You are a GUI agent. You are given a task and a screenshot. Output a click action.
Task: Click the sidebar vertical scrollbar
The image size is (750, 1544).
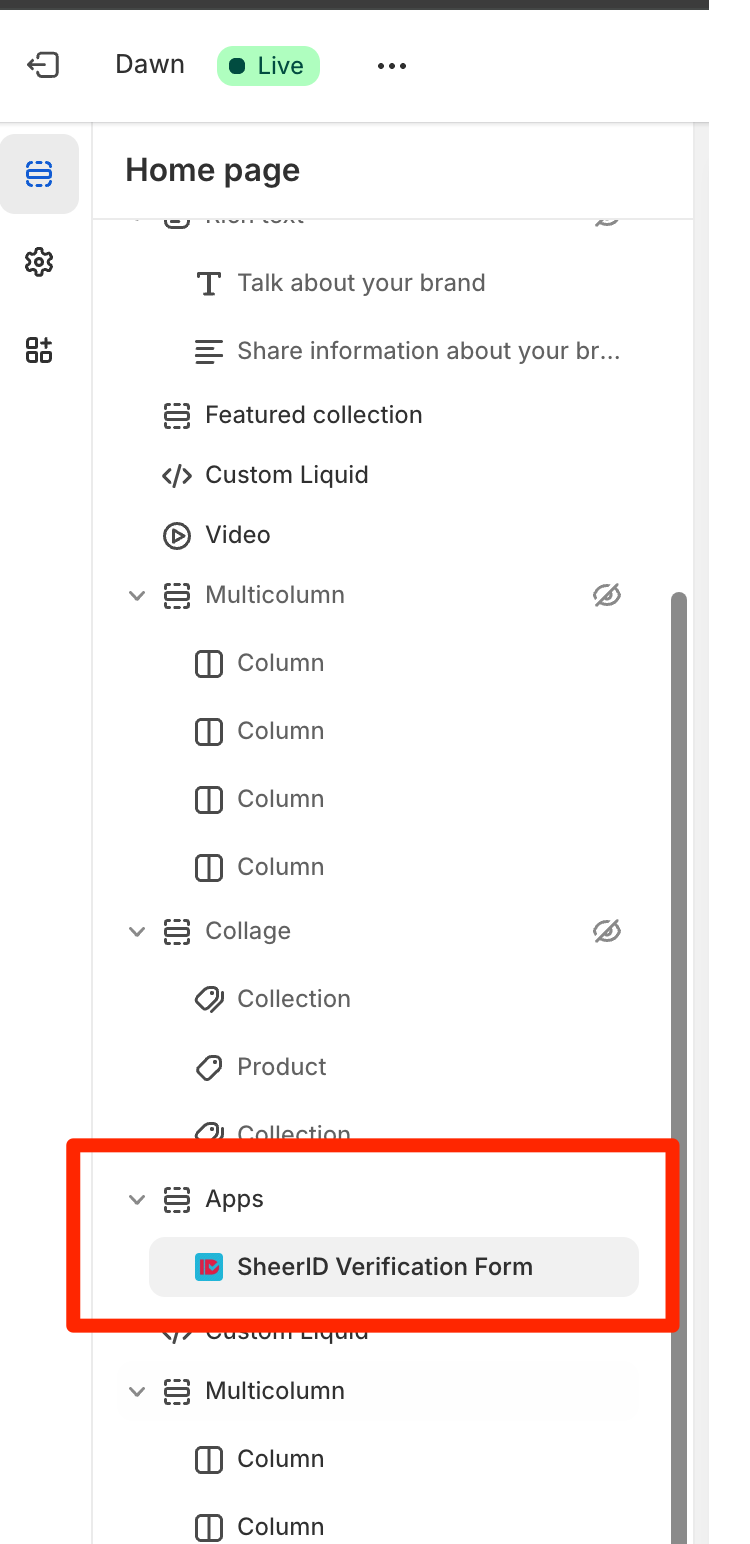click(x=679, y=900)
